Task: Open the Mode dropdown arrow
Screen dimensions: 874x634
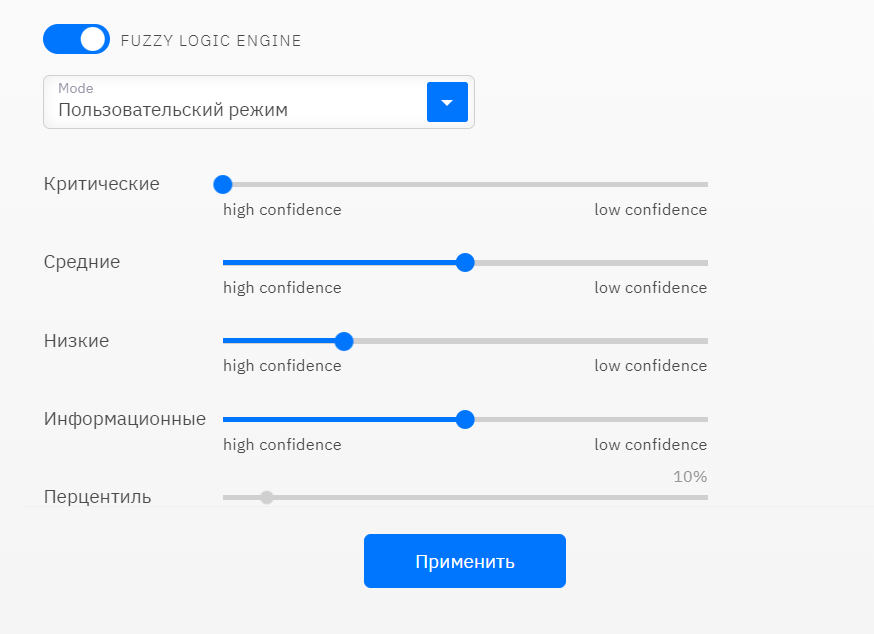Action: pyautogui.click(x=447, y=102)
